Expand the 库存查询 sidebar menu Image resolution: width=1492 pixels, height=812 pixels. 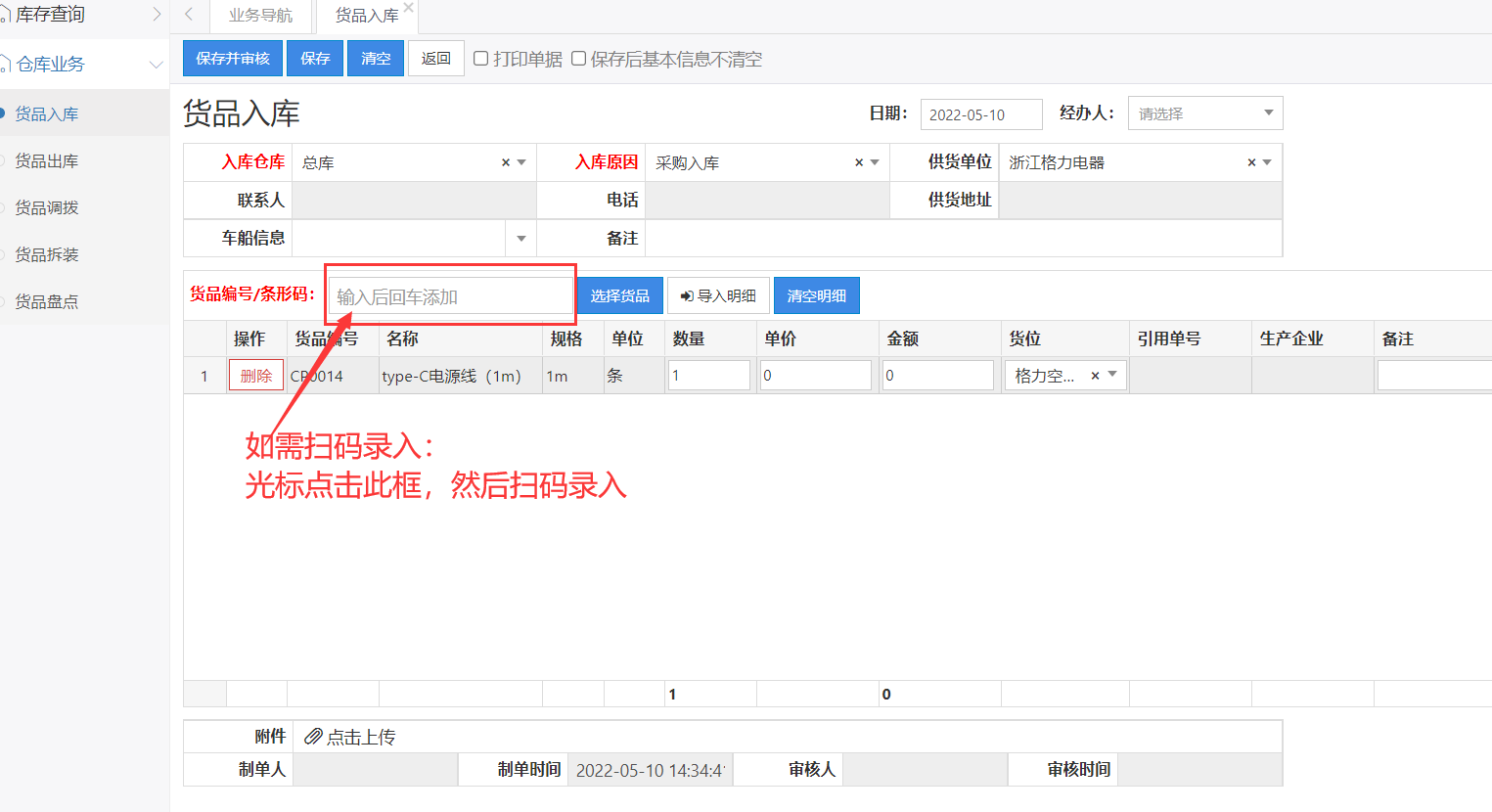coord(157,15)
